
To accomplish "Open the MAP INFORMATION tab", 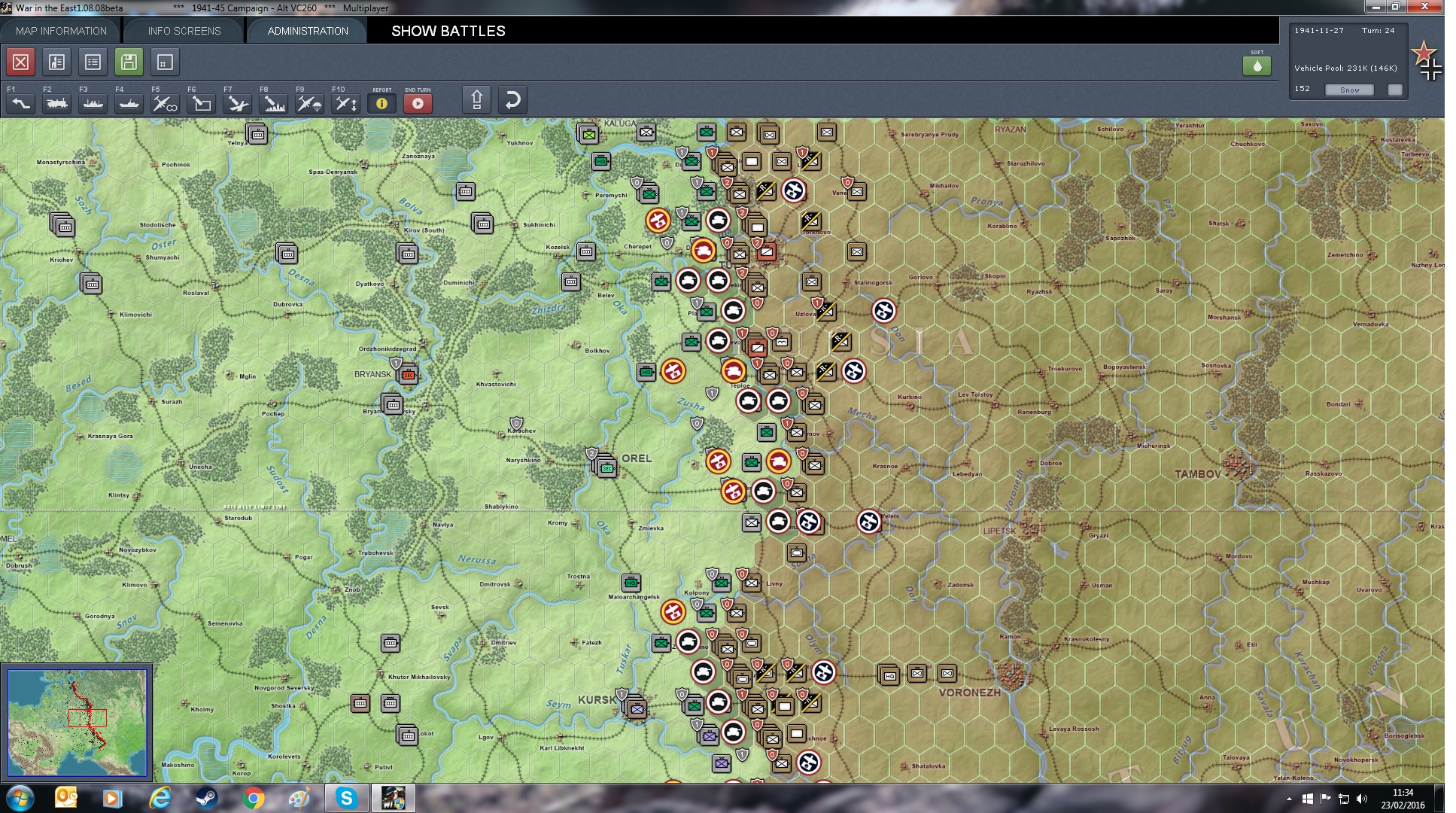I will click(x=61, y=31).
